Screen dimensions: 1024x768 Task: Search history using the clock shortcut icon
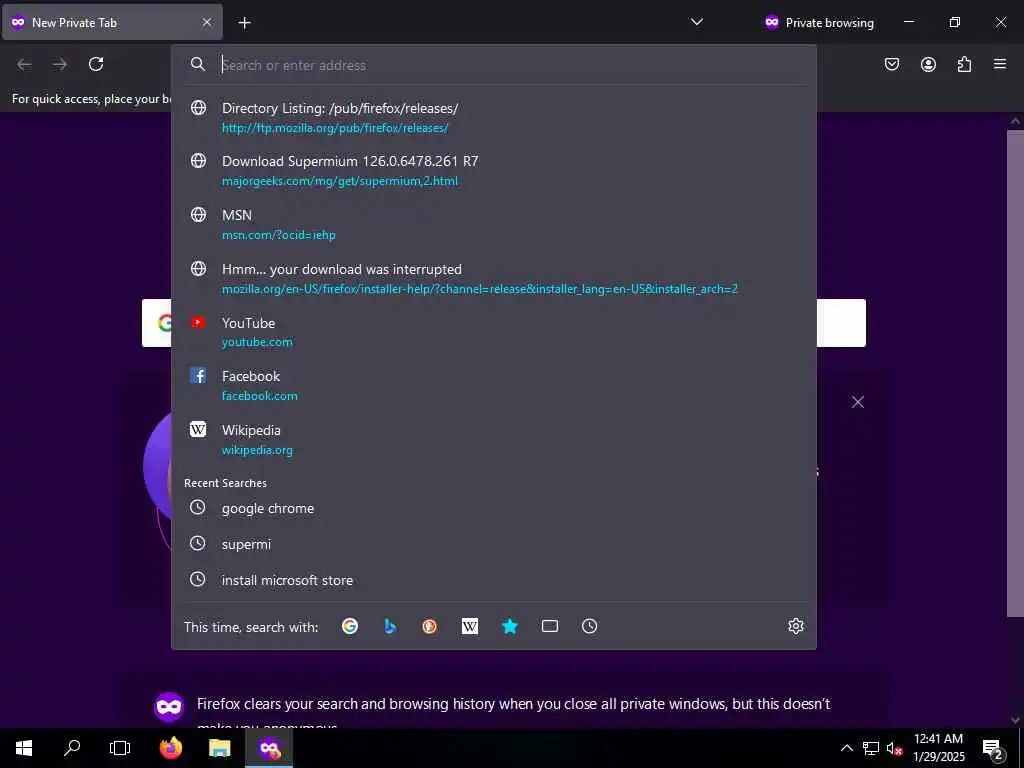589,626
